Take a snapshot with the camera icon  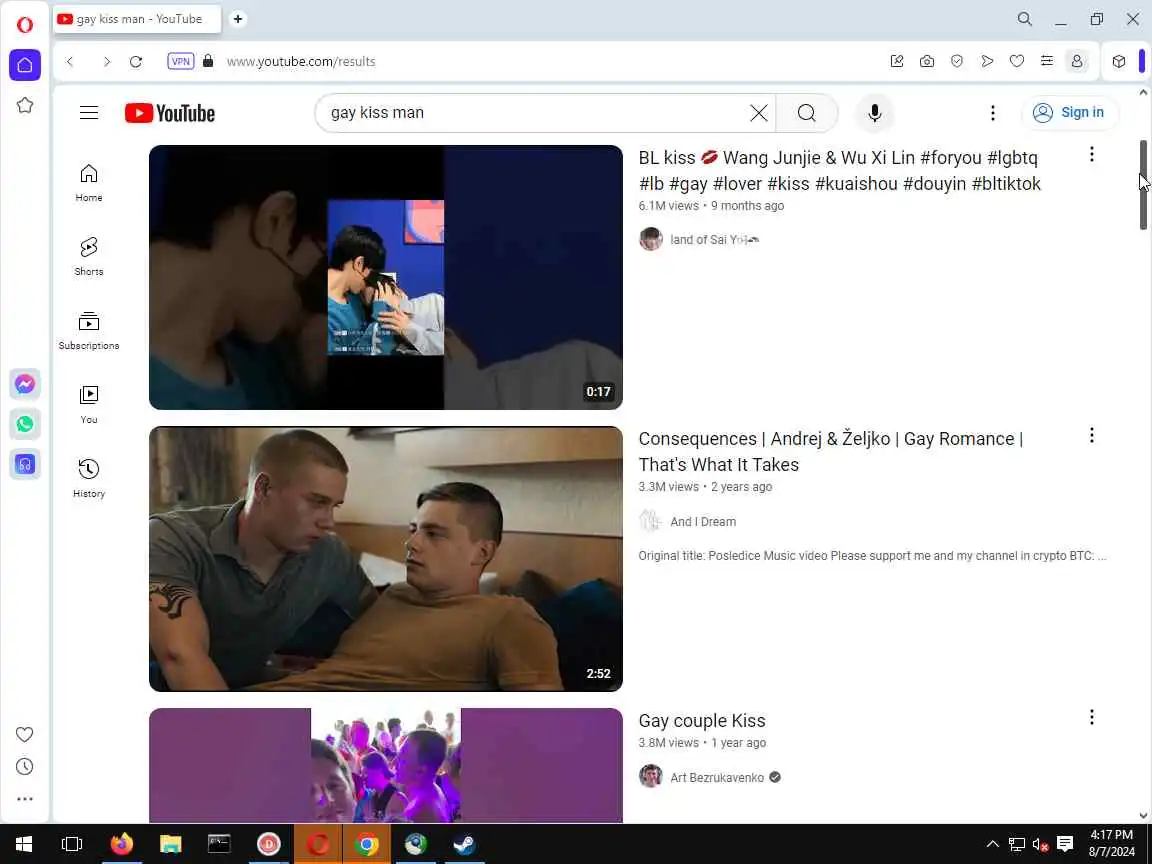927,62
